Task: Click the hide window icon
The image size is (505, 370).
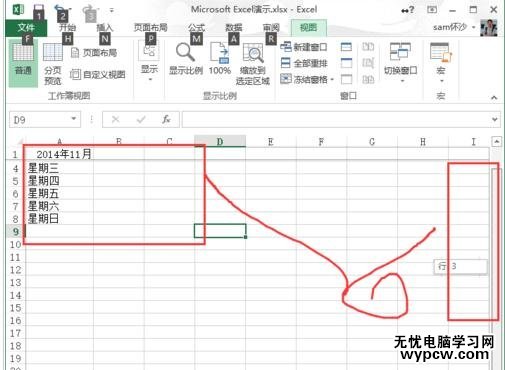Action: [x=346, y=63]
